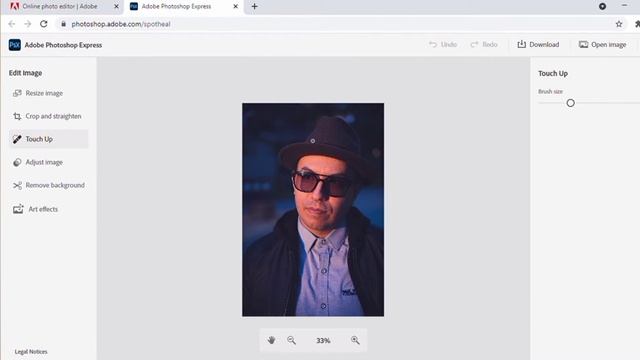Screen dimensions: 640x360
Task: Click the 33% zoom level value
Action: (323, 340)
